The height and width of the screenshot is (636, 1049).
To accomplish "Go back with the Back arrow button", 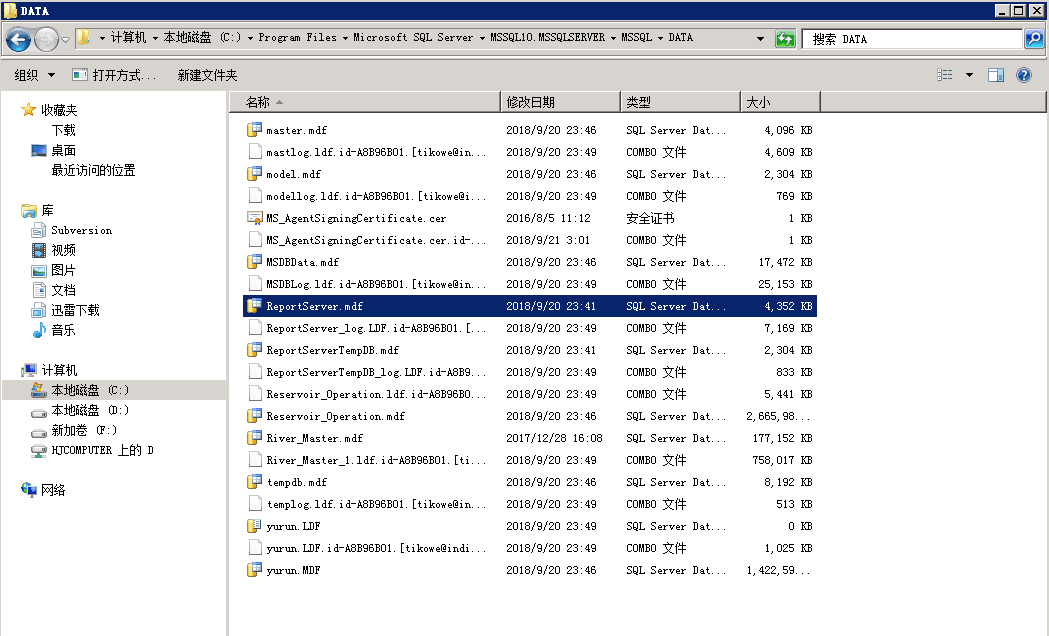I will 19,39.
